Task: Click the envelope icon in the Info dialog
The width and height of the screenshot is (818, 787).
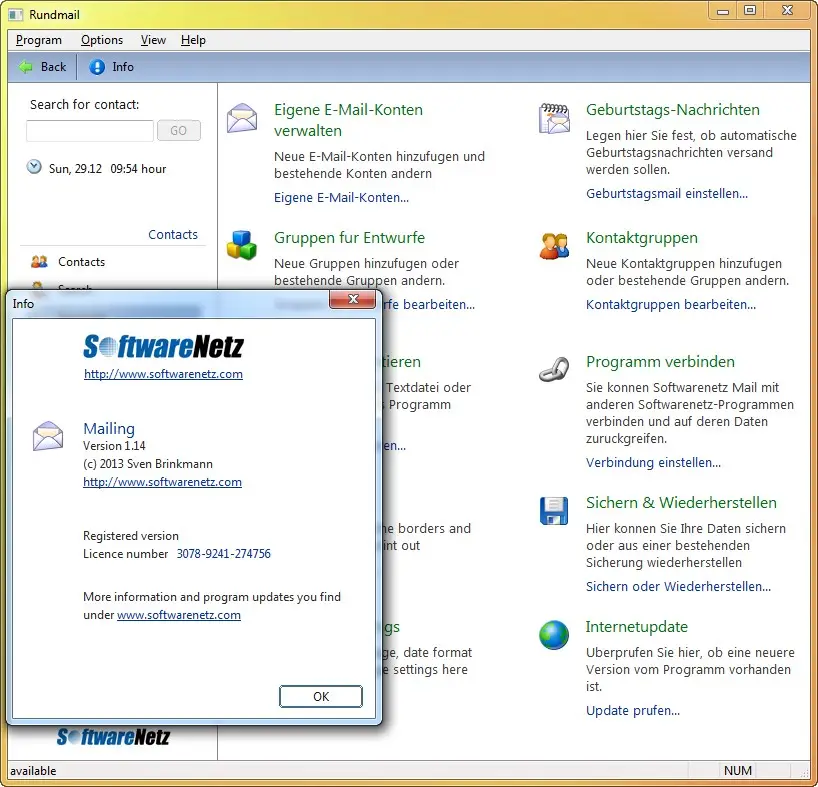Action: 48,435
